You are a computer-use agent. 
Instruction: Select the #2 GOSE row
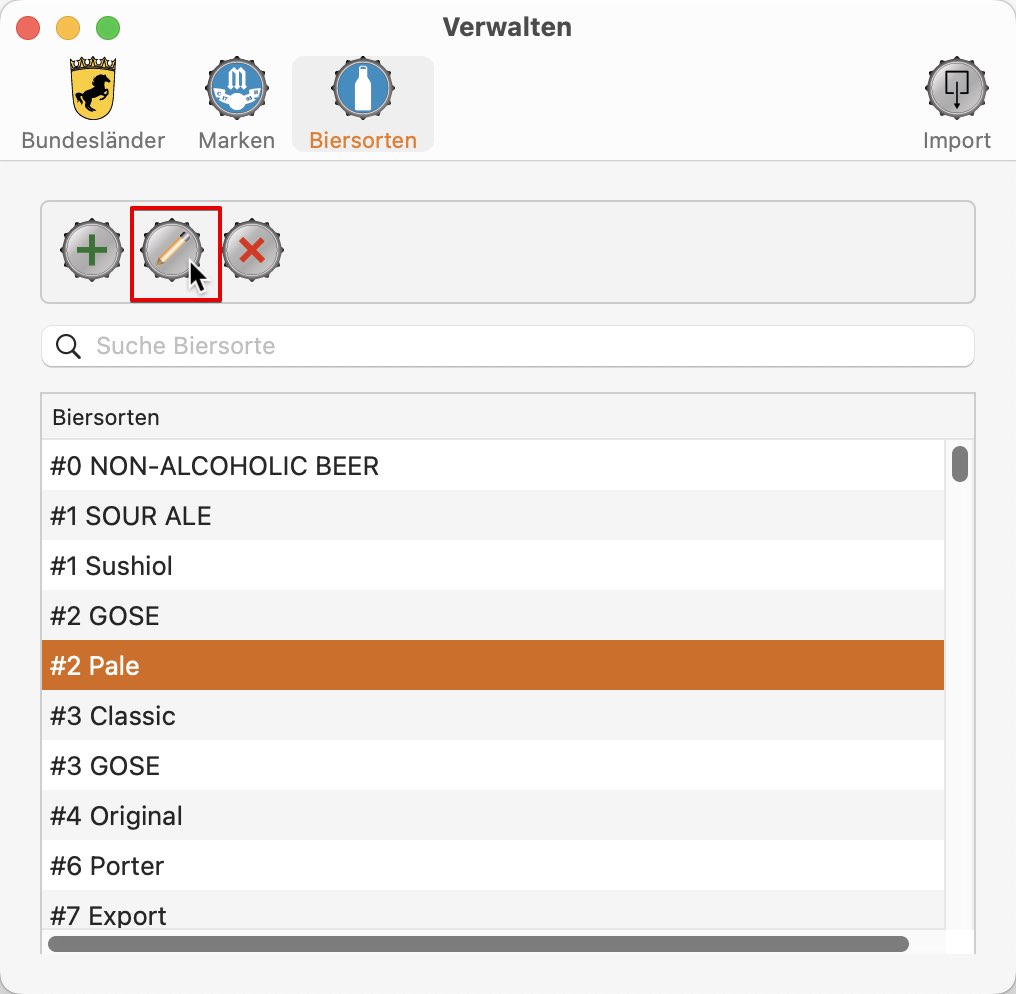coord(492,616)
